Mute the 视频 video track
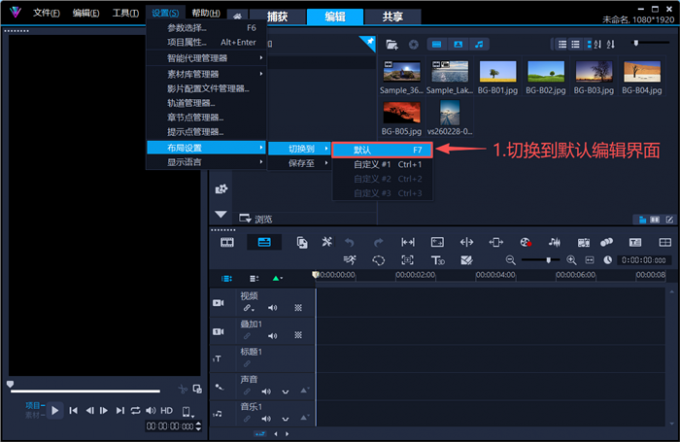680x442 pixels. pyautogui.click(x=272, y=308)
